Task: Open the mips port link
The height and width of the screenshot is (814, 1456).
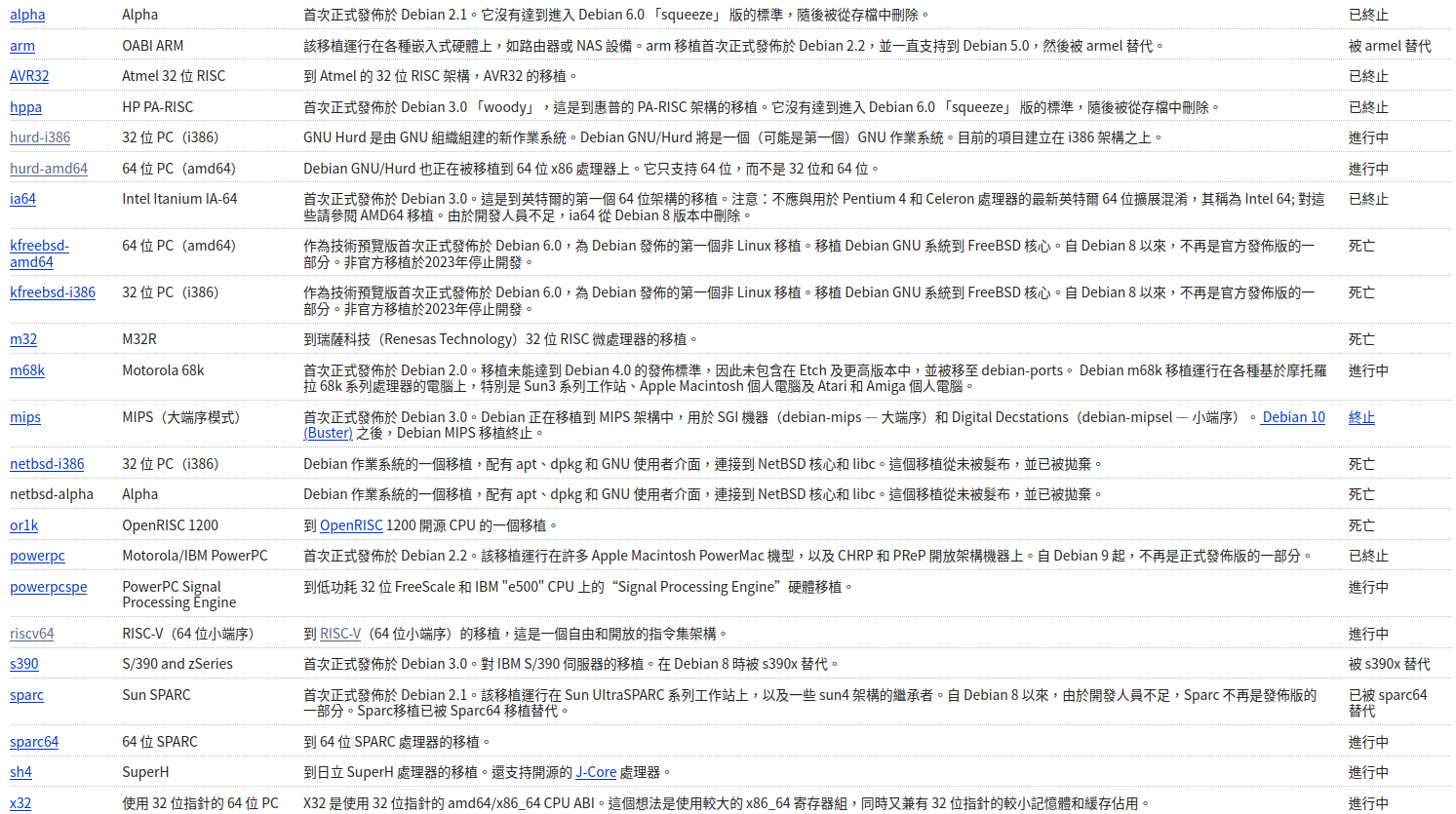Action: 25,417
